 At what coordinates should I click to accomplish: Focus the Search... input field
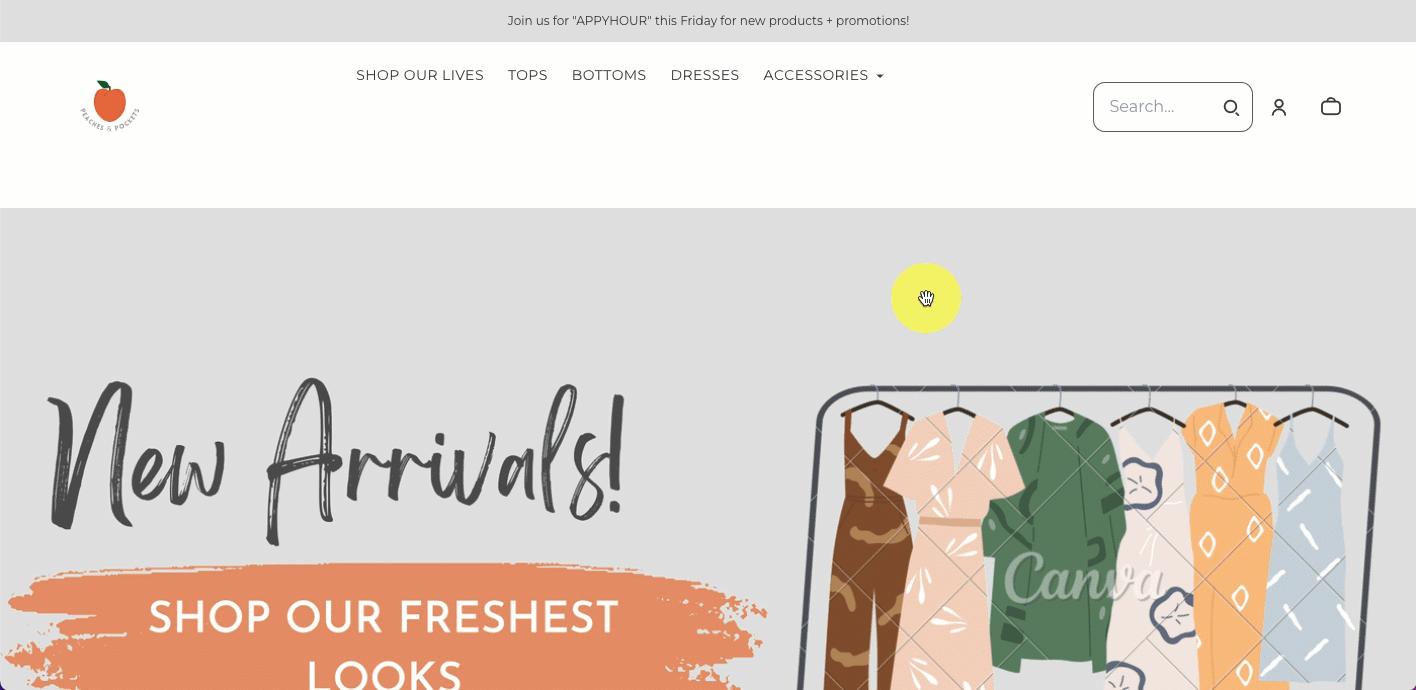1160,107
